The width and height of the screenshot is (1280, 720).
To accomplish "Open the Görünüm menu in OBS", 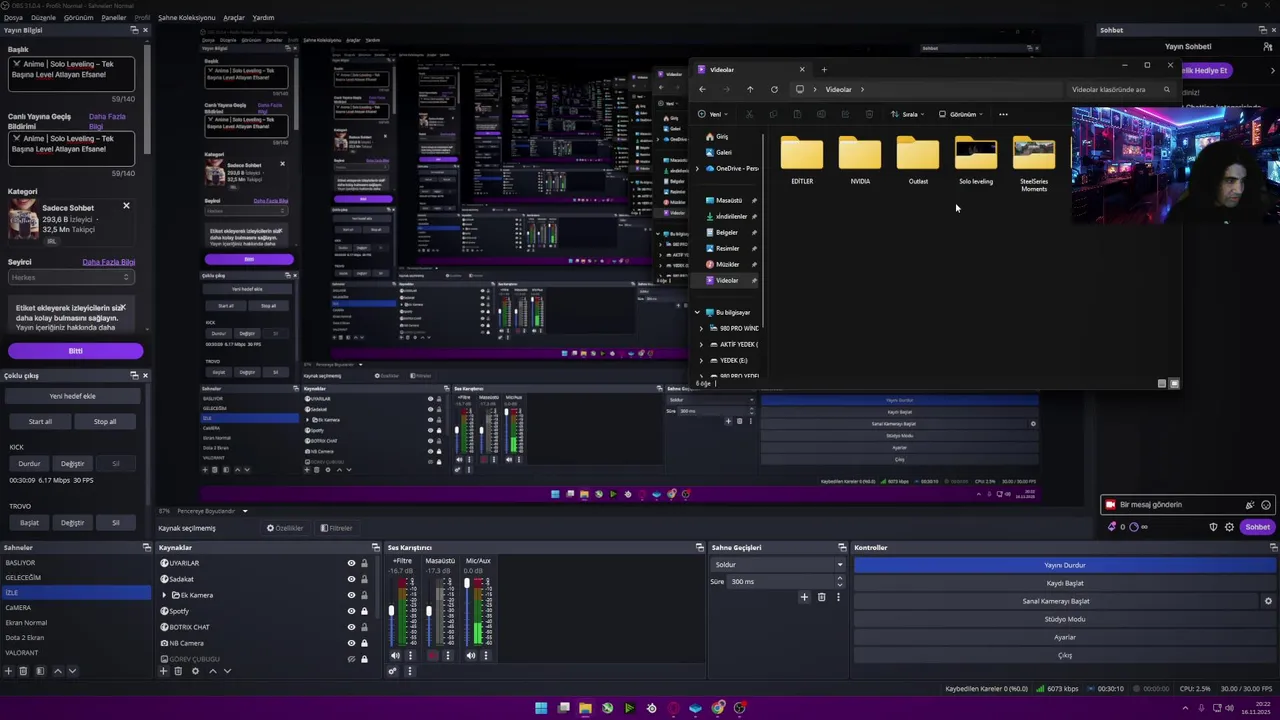I will 78,17.
